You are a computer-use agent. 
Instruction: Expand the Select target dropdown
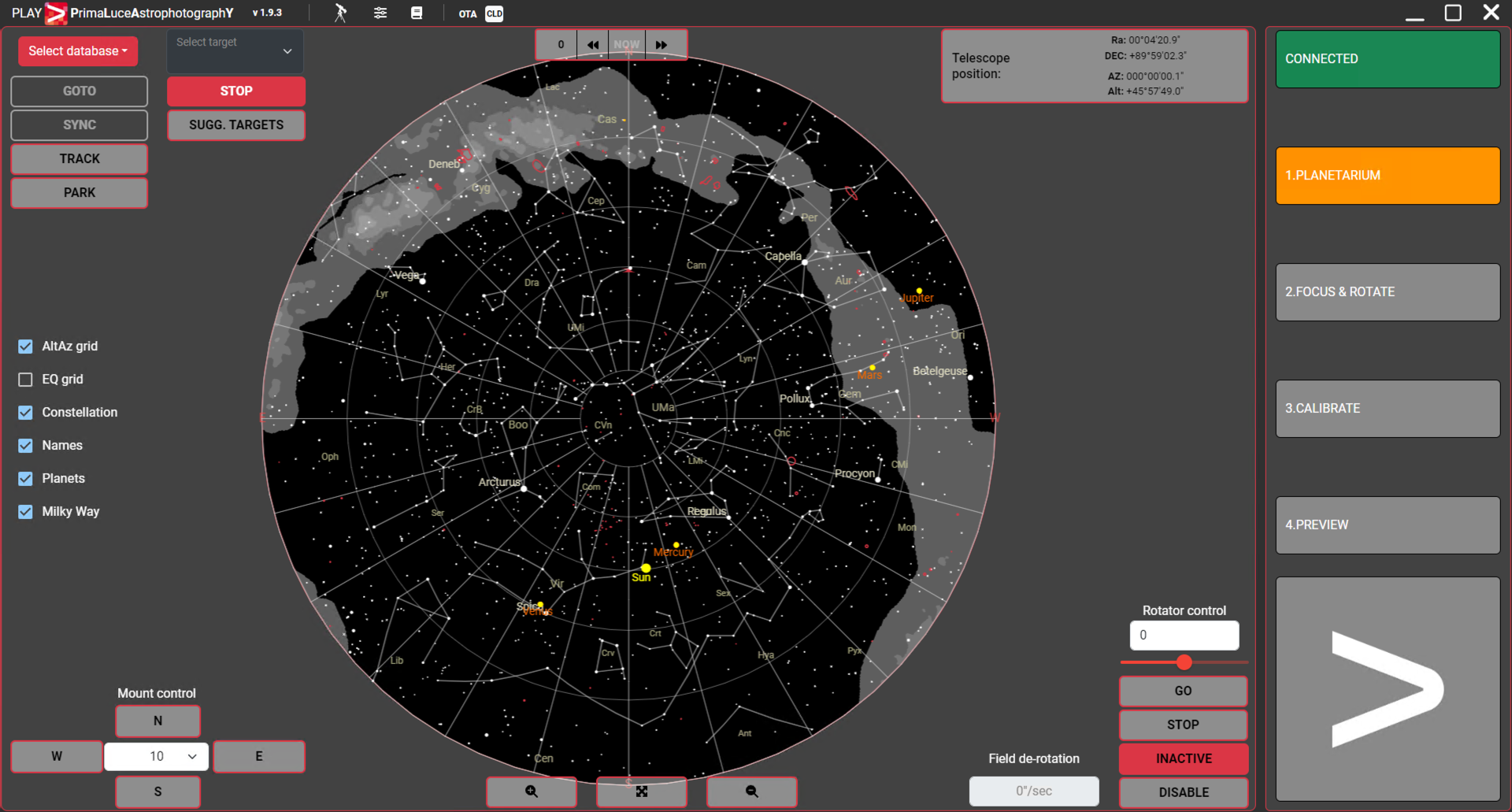click(x=235, y=51)
